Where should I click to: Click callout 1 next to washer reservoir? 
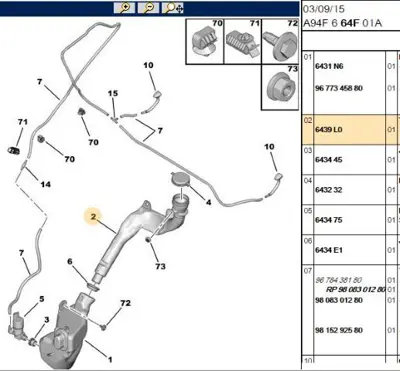tap(110, 359)
